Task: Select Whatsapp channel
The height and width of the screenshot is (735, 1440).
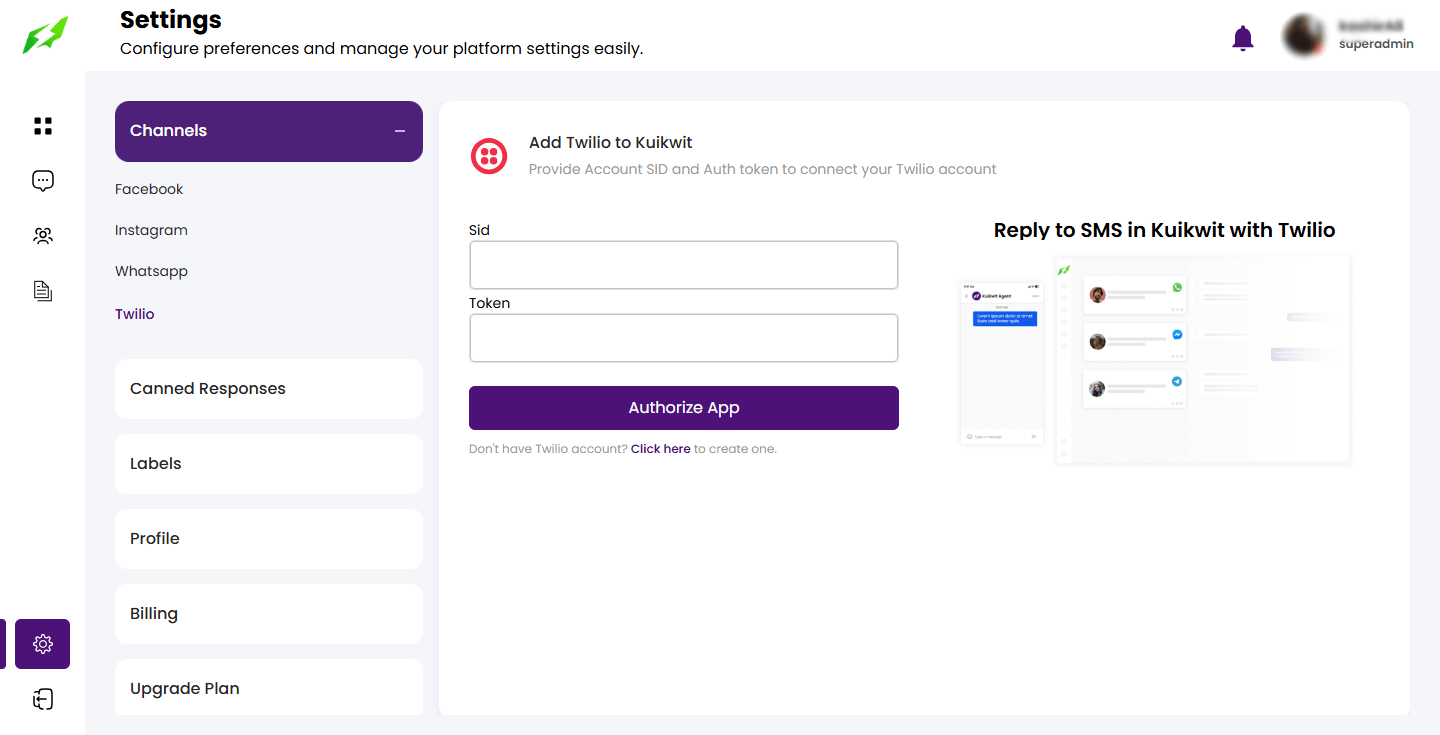Action: point(151,271)
